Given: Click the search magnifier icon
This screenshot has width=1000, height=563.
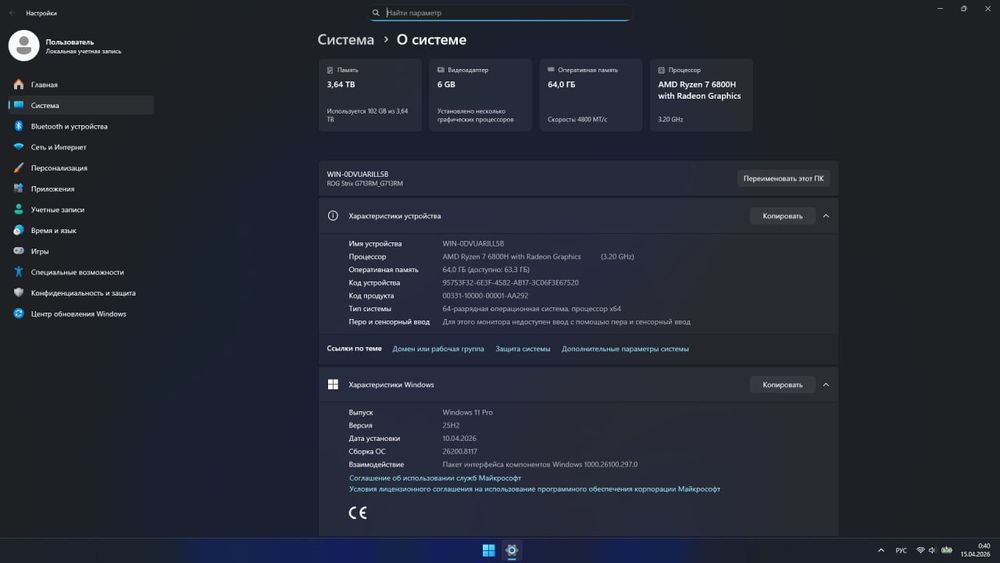Looking at the screenshot, I should point(376,13).
